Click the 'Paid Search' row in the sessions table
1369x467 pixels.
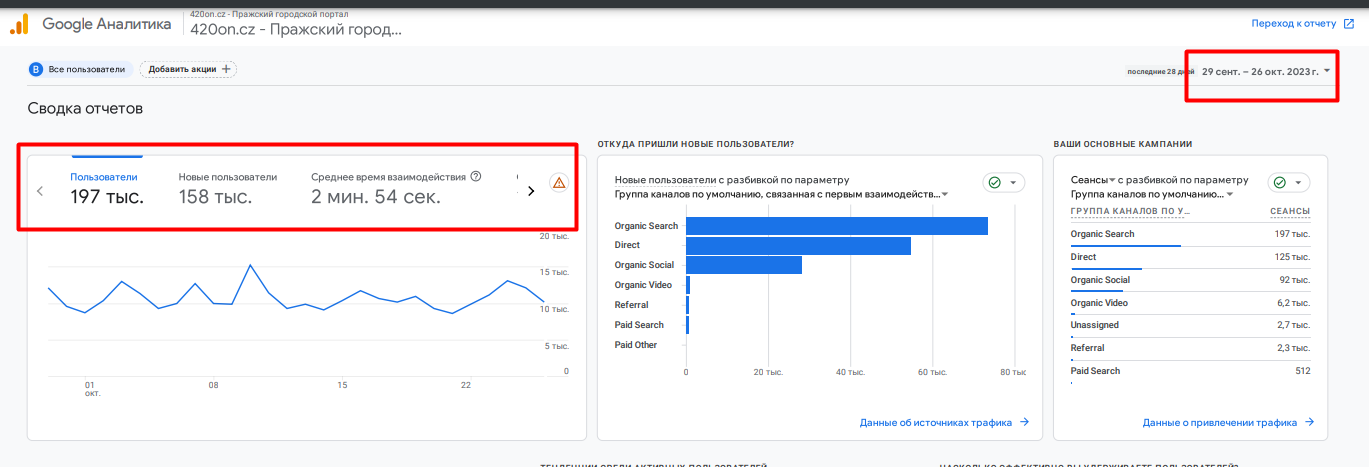(1190, 371)
